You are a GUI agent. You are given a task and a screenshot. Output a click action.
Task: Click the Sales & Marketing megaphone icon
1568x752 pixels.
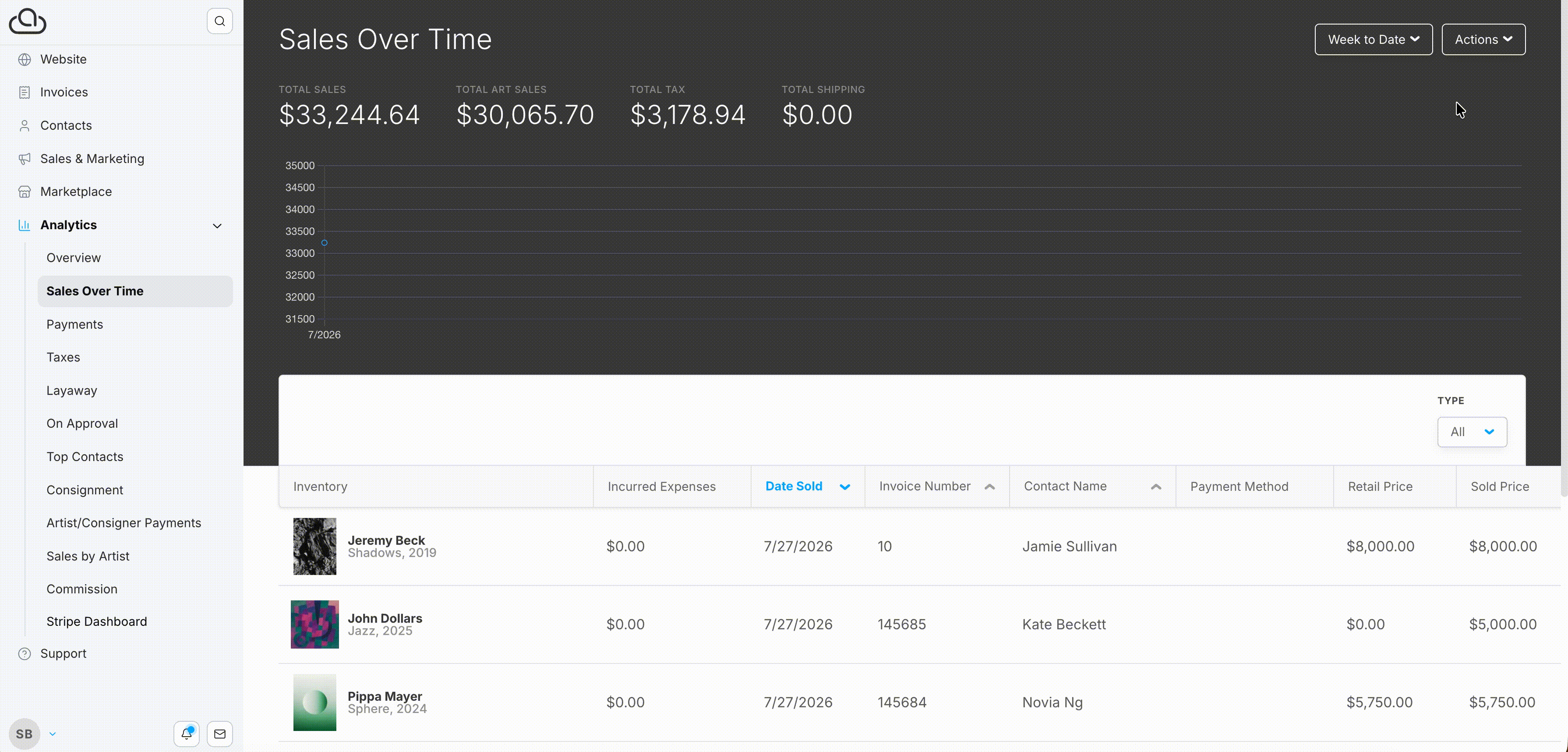(25, 159)
